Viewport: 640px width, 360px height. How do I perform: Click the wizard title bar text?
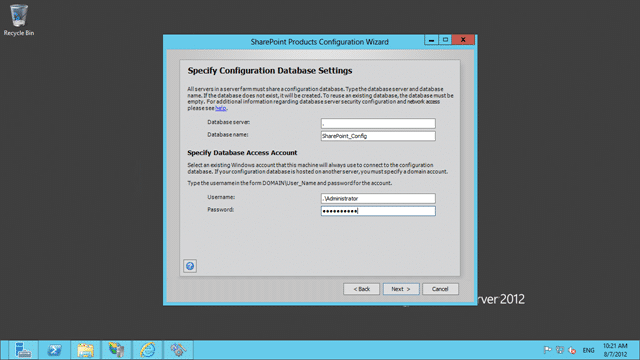click(319, 42)
